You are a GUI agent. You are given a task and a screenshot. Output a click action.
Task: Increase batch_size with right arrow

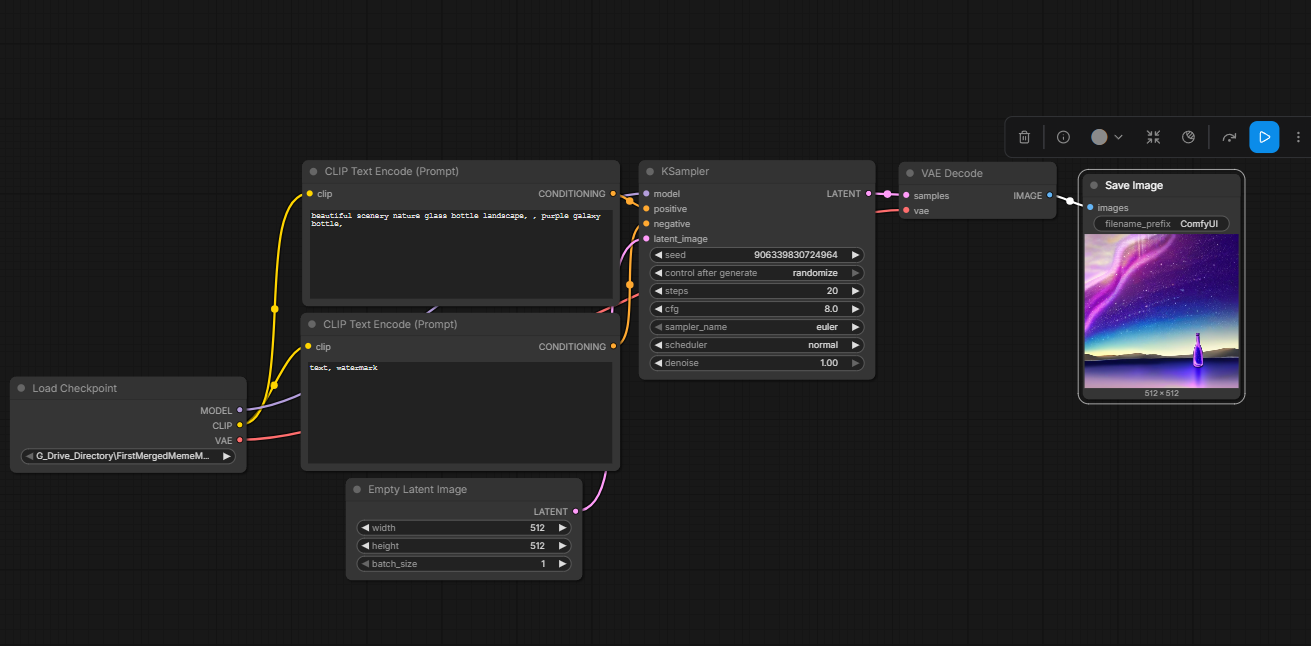pos(562,564)
